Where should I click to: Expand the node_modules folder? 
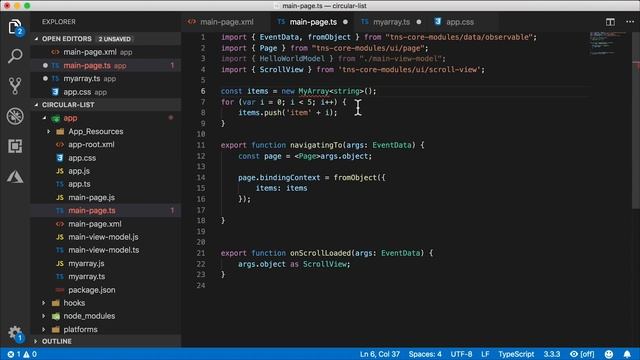[x=44, y=316]
